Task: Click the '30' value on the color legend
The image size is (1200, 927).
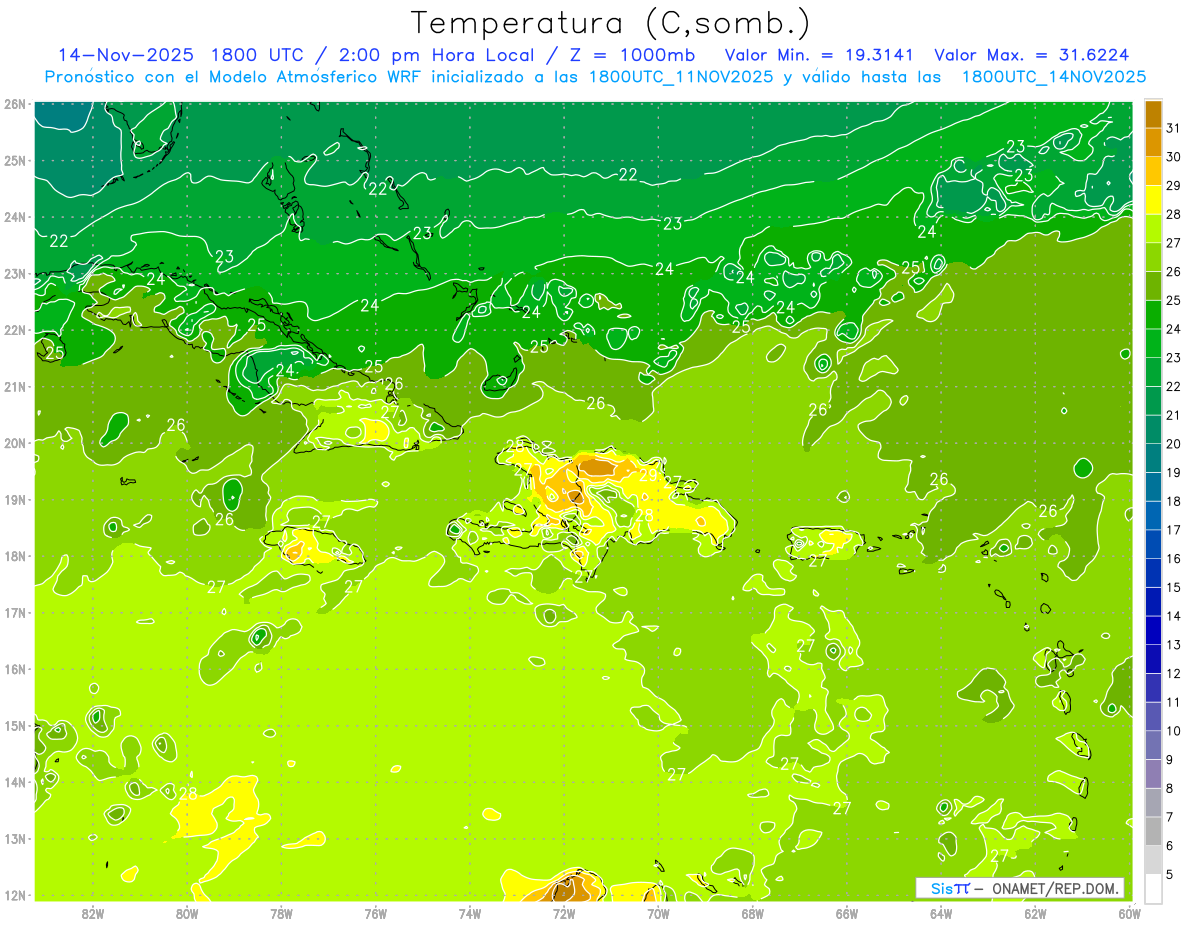Action: coord(1174,157)
